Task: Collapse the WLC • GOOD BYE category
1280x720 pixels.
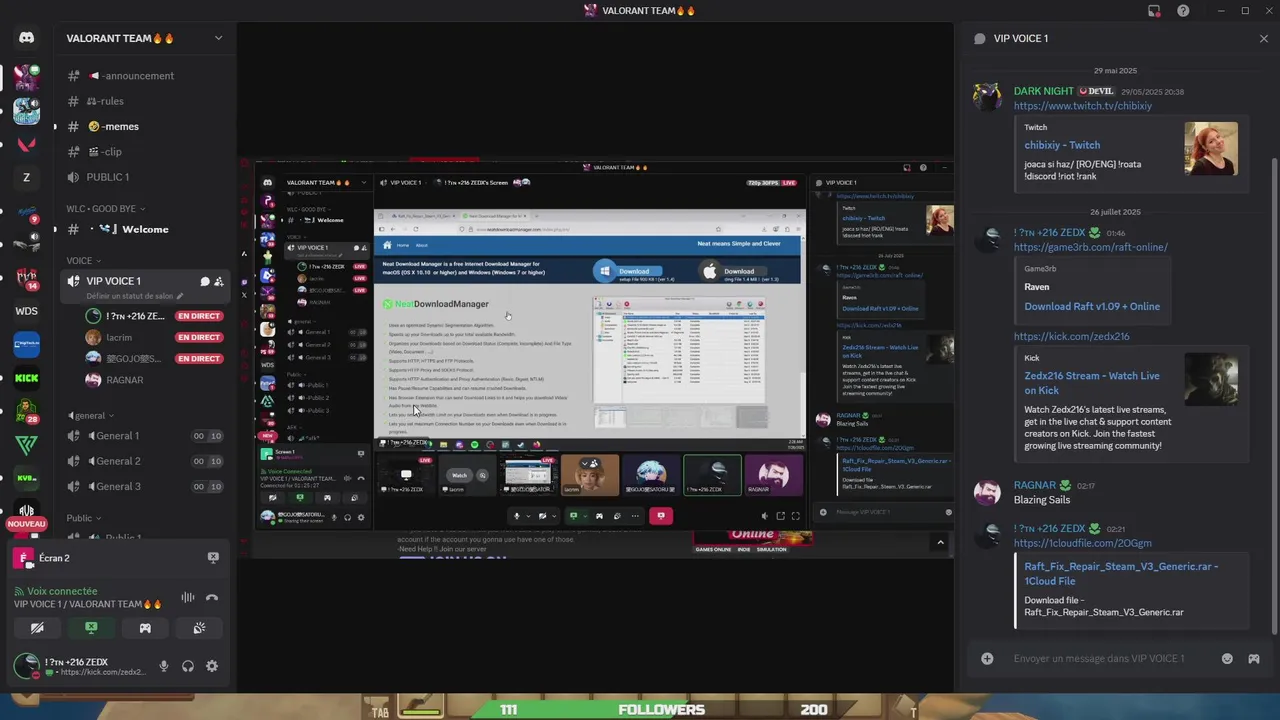Action: click(x=105, y=209)
